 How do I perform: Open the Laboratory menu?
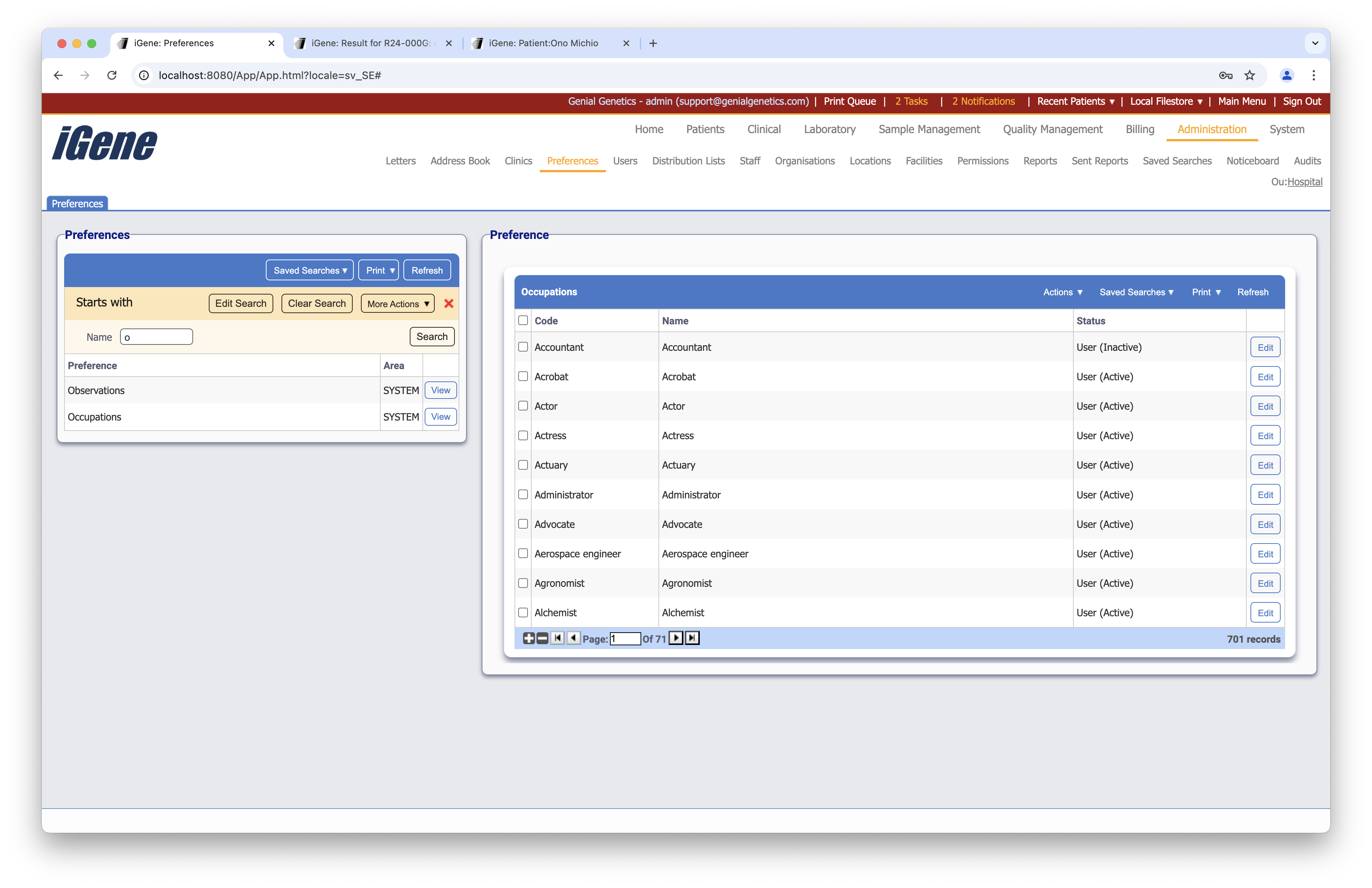(829, 129)
